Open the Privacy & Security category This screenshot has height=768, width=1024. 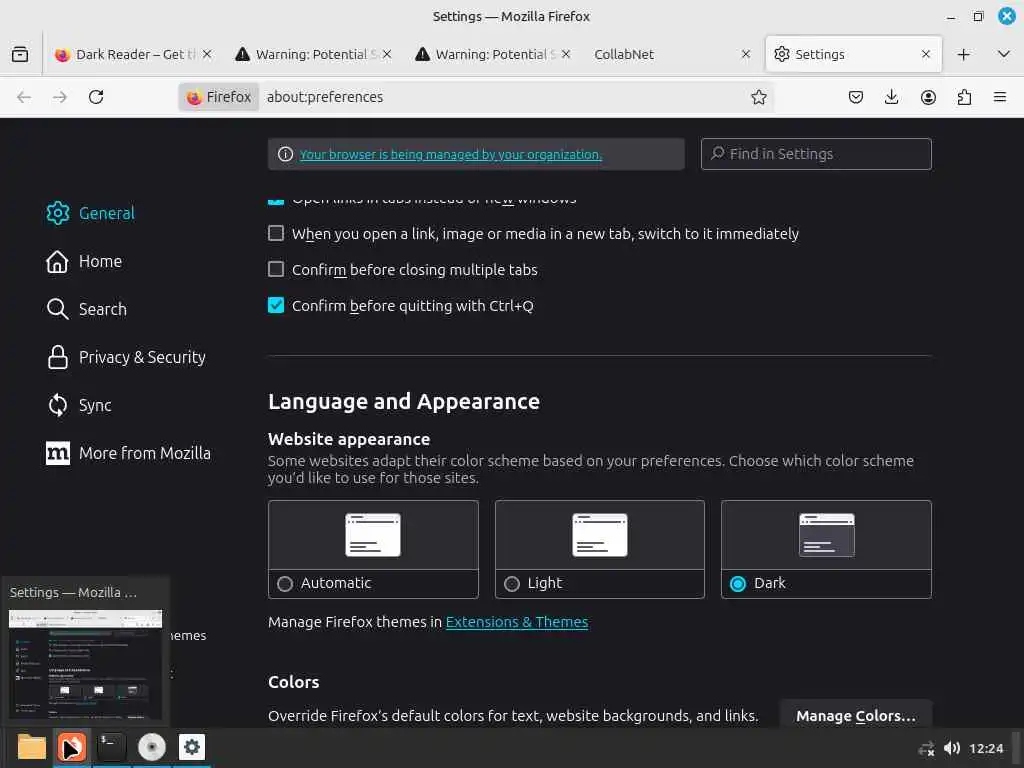(x=126, y=357)
